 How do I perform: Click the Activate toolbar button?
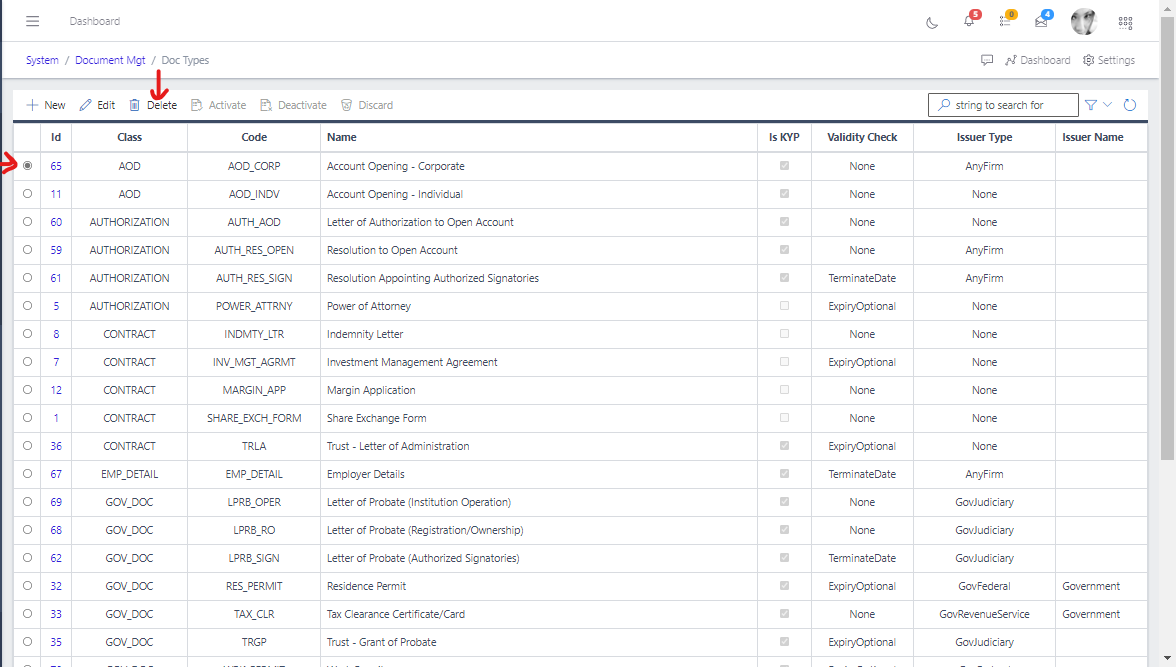(x=218, y=105)
